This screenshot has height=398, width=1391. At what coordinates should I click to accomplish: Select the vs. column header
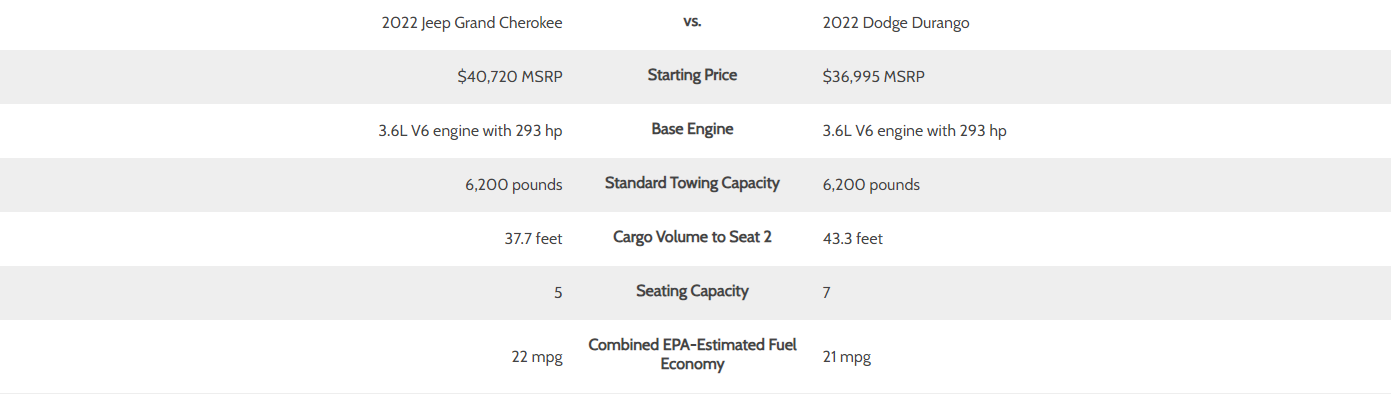(x=692, y=21)
